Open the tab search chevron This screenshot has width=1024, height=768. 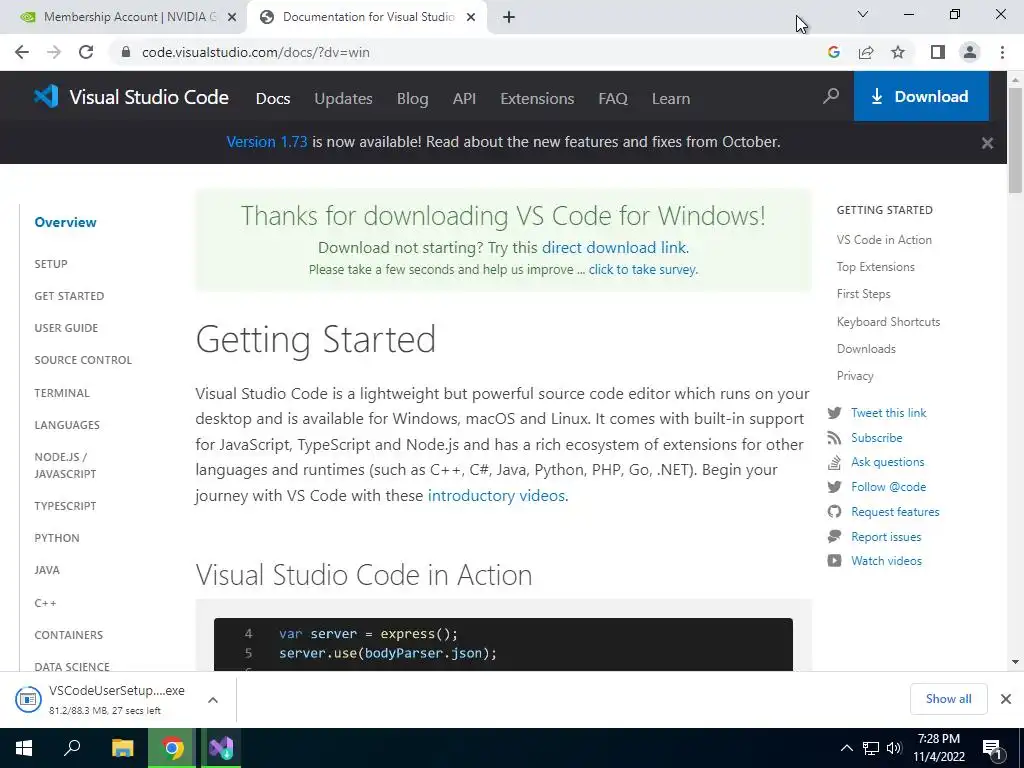pyautogui.click(x=863, y=14)
